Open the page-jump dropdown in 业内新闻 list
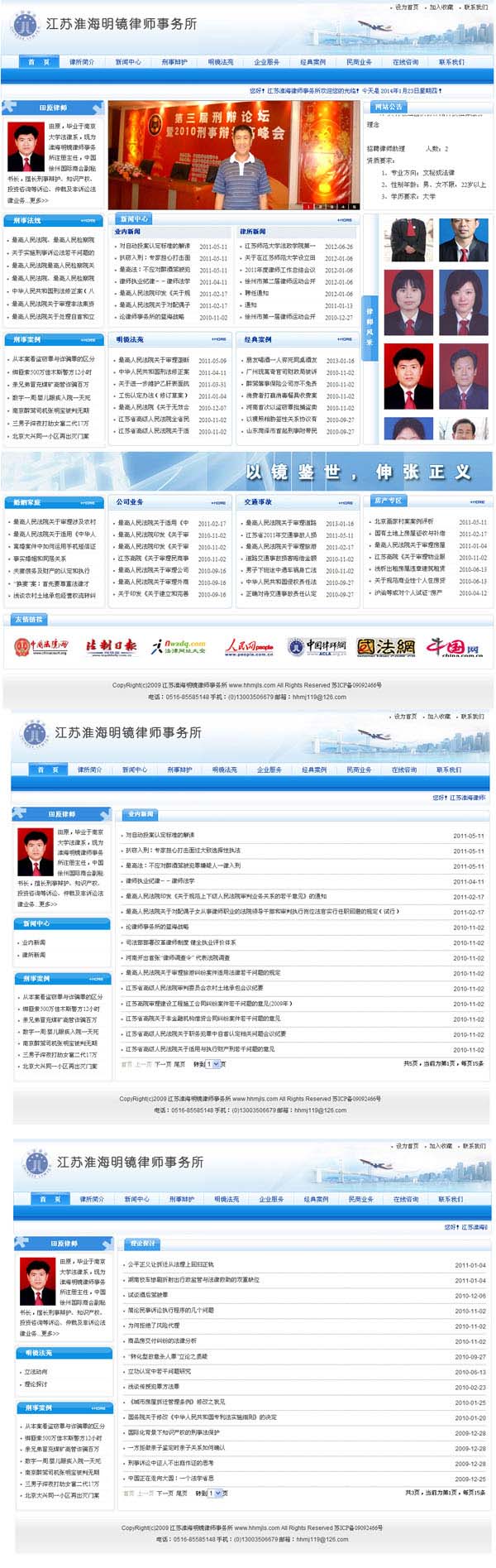Viewport: 496px width, 1568px height. tap(214, 1064)
